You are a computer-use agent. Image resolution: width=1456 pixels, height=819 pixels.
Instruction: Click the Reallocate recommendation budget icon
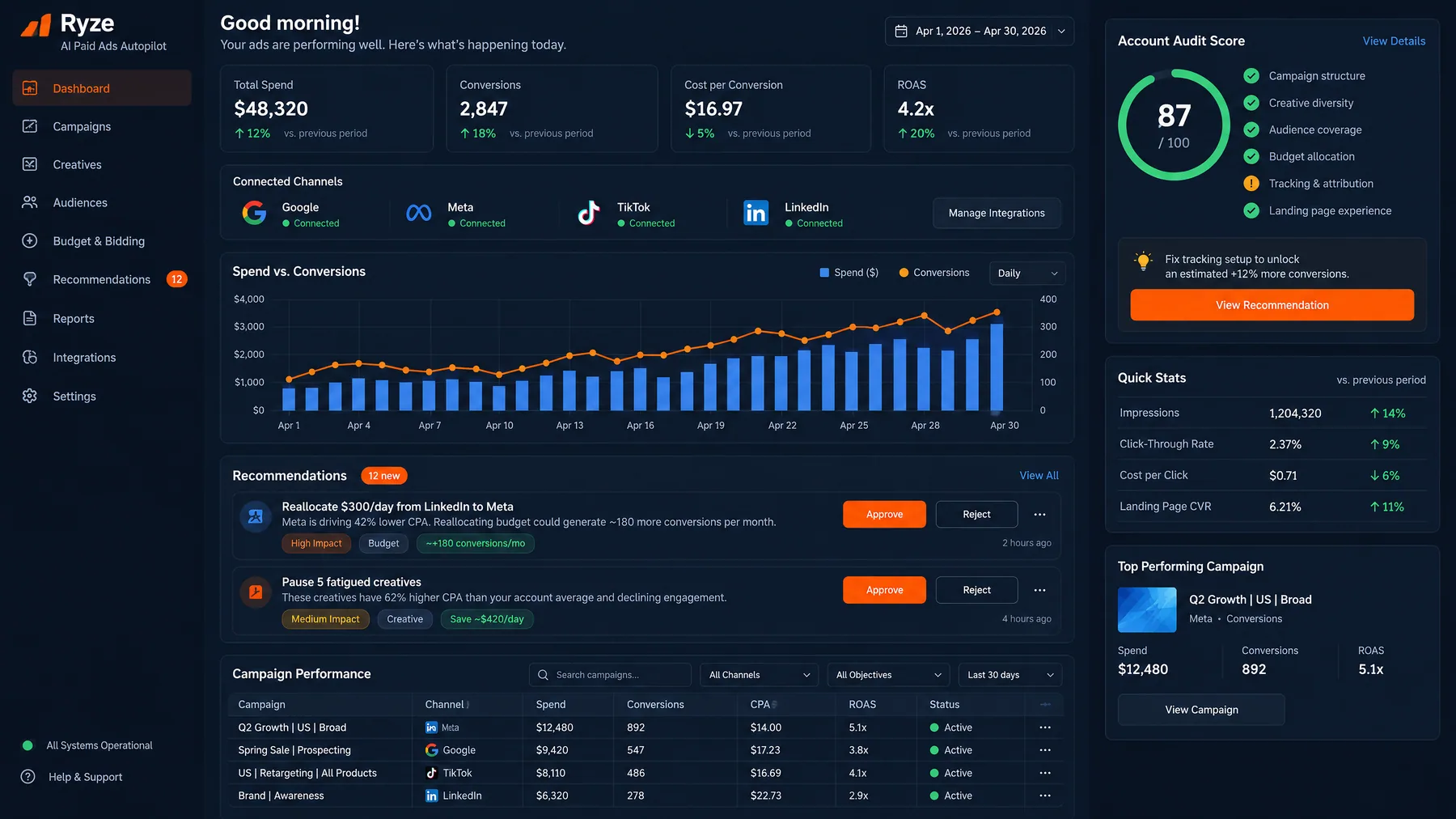(x=256, y=516)
